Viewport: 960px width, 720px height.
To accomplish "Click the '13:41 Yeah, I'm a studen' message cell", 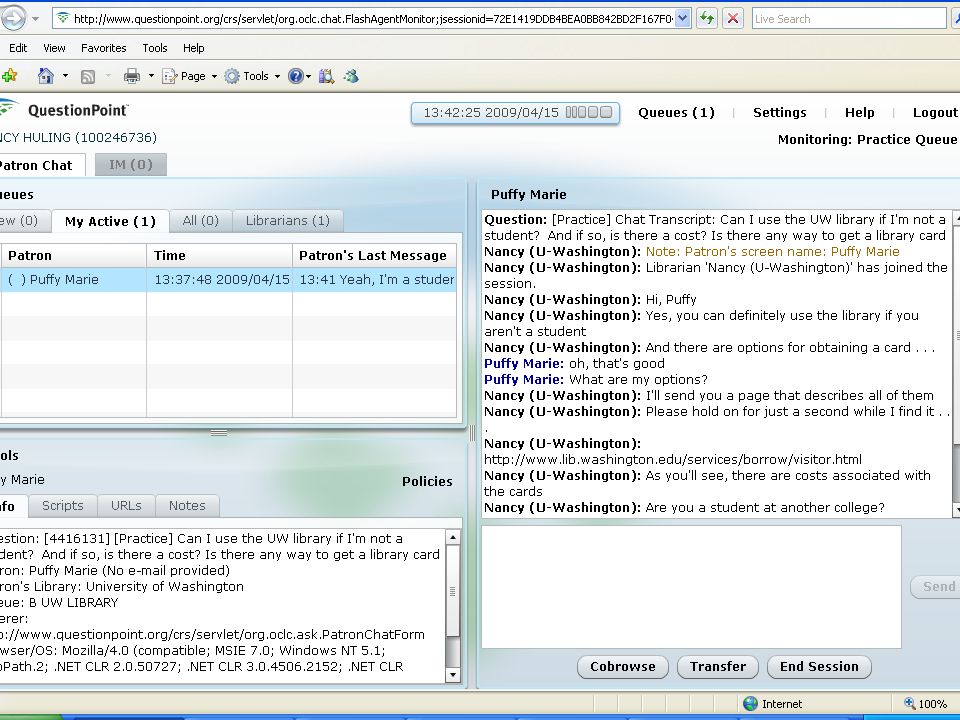I will pos(376,280).
